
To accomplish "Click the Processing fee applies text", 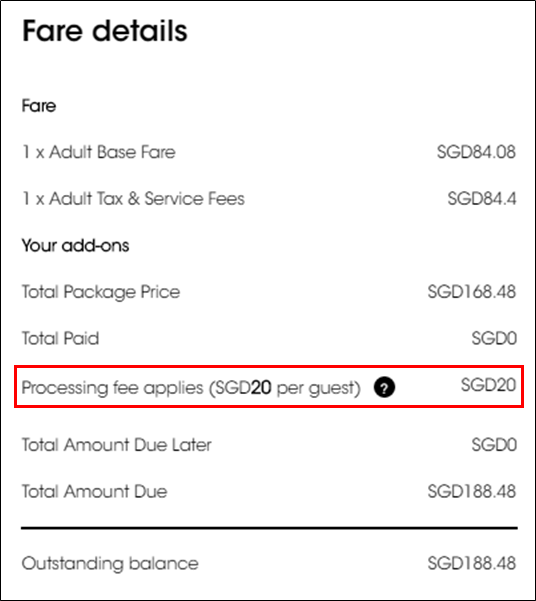I will (x=191, y=388).
